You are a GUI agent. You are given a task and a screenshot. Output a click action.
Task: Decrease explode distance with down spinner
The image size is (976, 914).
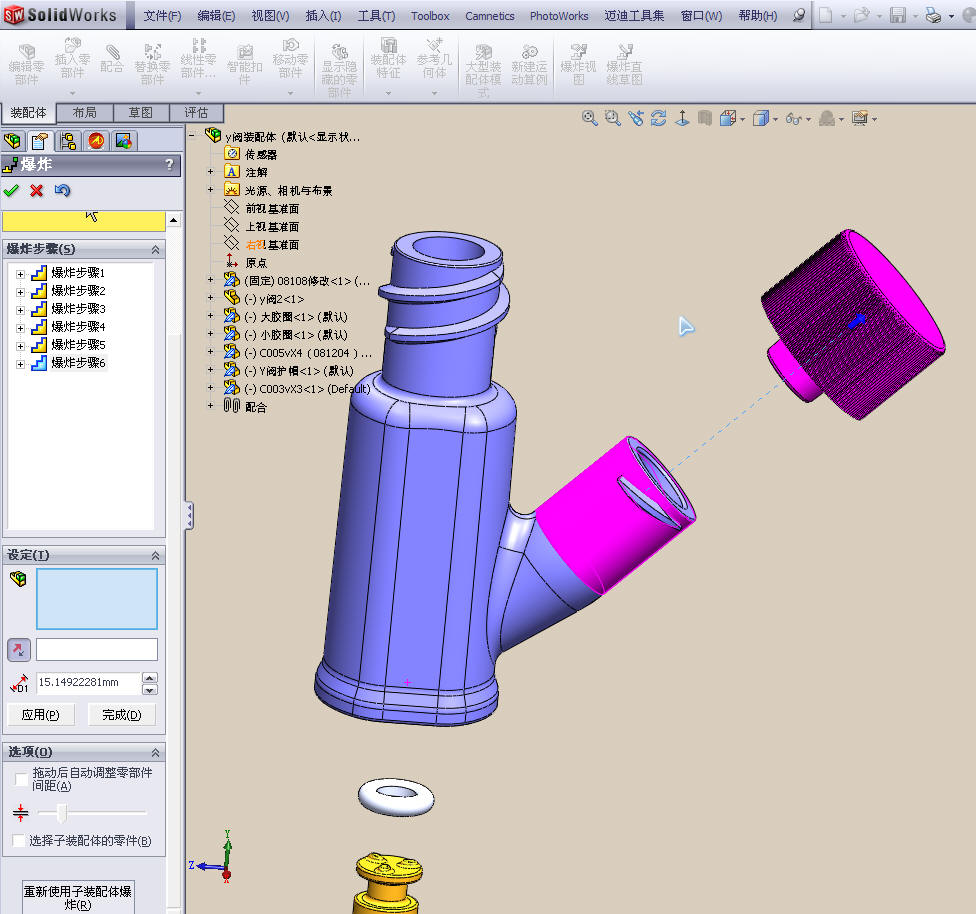(149, 689)
